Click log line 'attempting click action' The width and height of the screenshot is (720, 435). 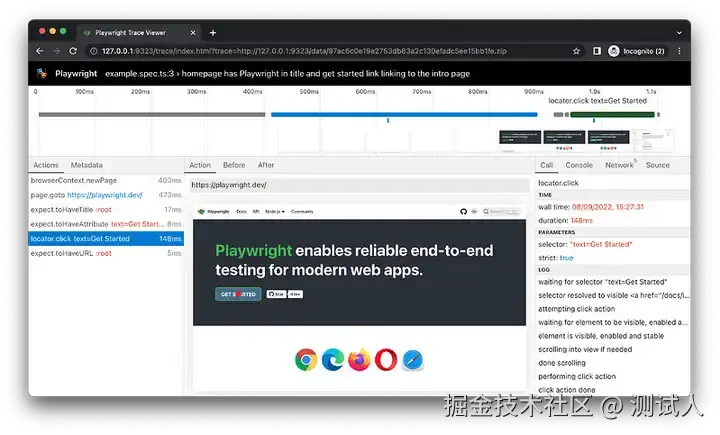coord(576,309)
